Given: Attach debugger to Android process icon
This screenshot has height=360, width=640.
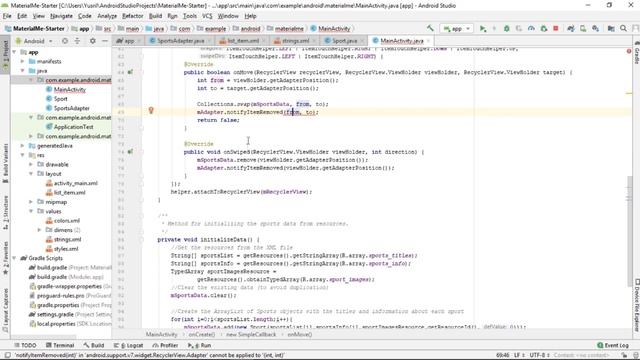Looking at the screenshot, I should (x=544, y=29).
